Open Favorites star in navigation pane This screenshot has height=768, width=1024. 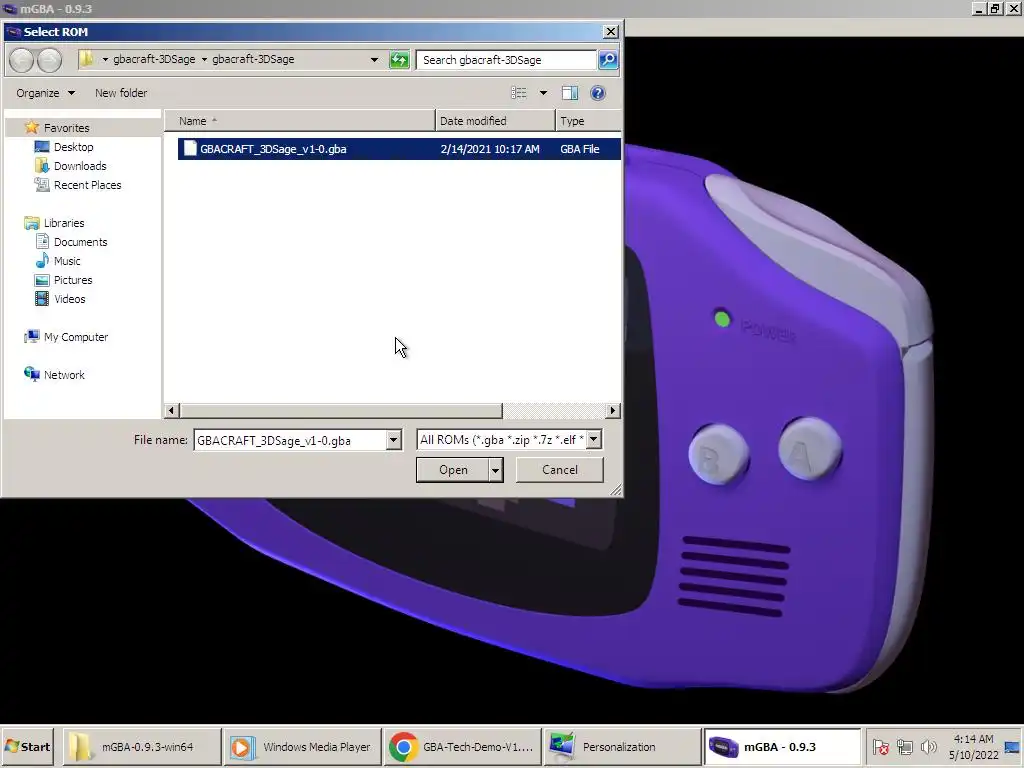(31, 127)
